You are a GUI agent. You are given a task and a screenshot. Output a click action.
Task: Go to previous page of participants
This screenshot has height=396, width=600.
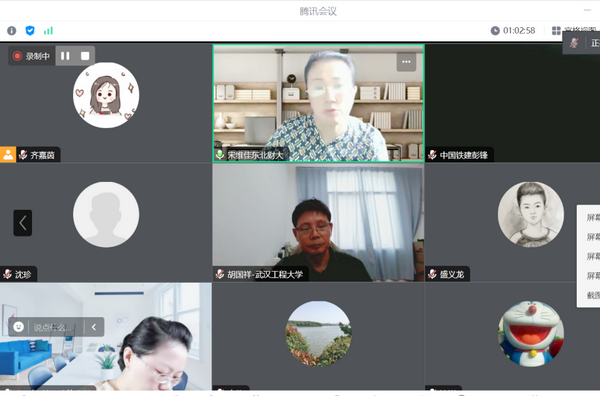point(23,223)
